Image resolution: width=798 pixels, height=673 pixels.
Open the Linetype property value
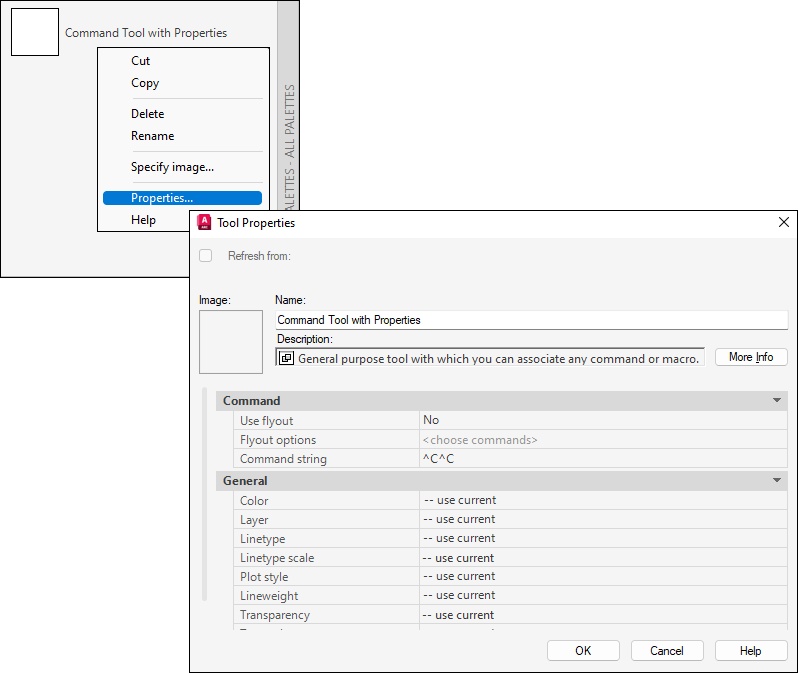[603, 538]
